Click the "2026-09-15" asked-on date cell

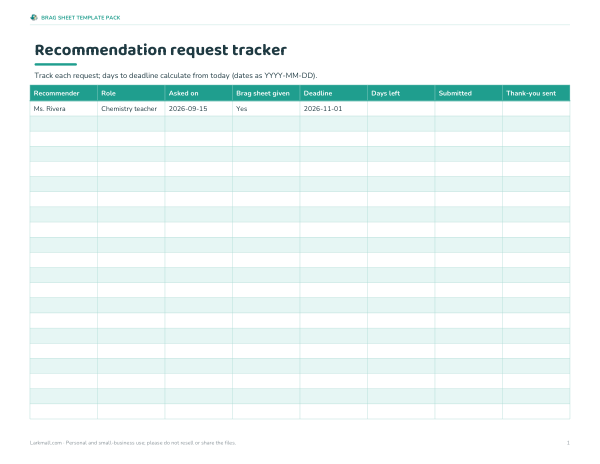199,109
